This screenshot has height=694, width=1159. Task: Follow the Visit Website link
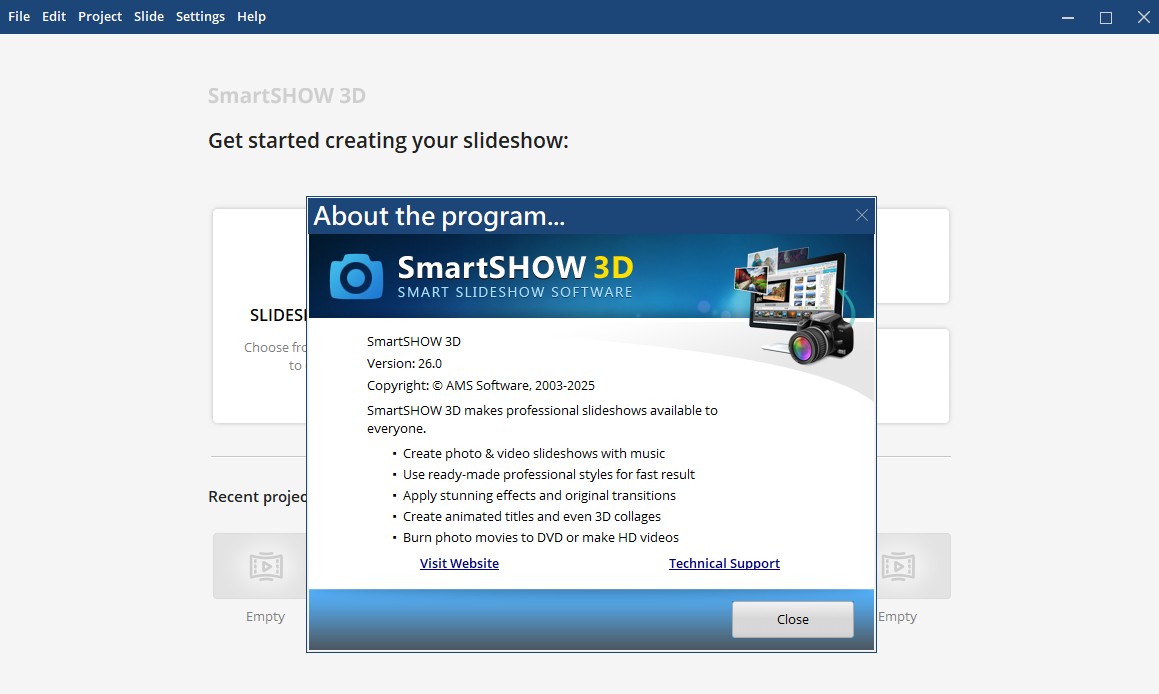[459, 564]
